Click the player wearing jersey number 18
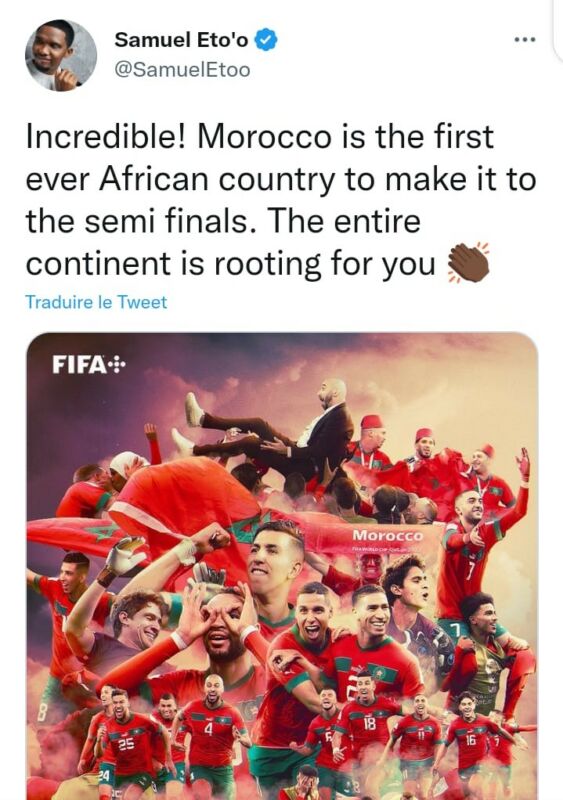563x800 pixels. (366, 717)
